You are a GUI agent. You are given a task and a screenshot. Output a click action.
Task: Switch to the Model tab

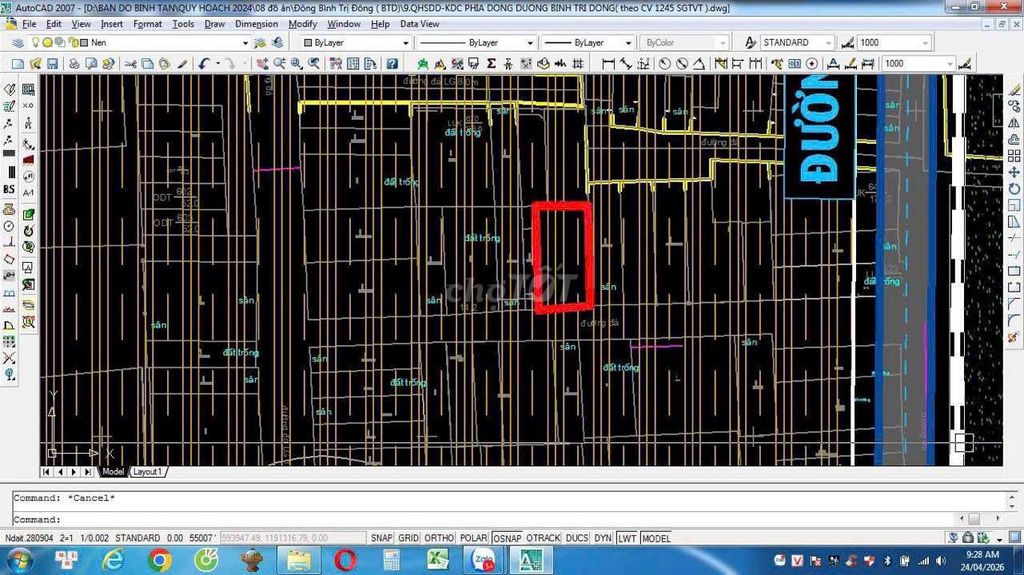(112, 472)
